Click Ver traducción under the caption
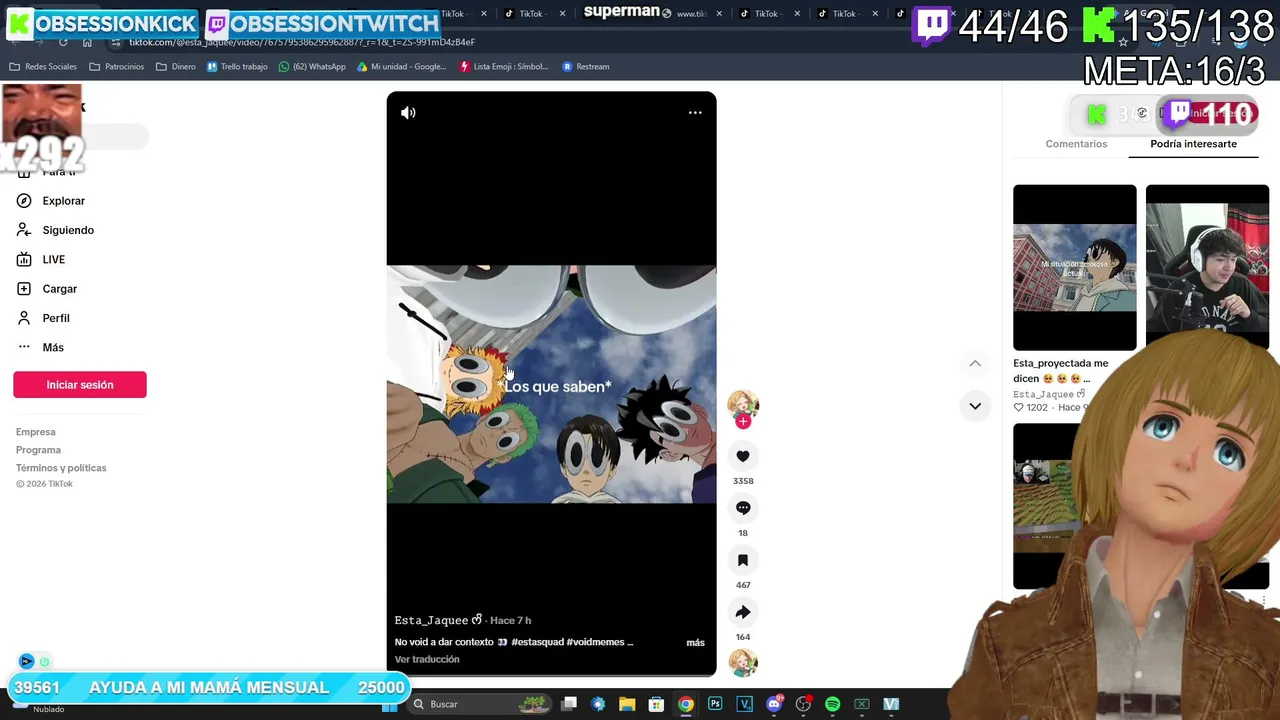 (427, 660)
